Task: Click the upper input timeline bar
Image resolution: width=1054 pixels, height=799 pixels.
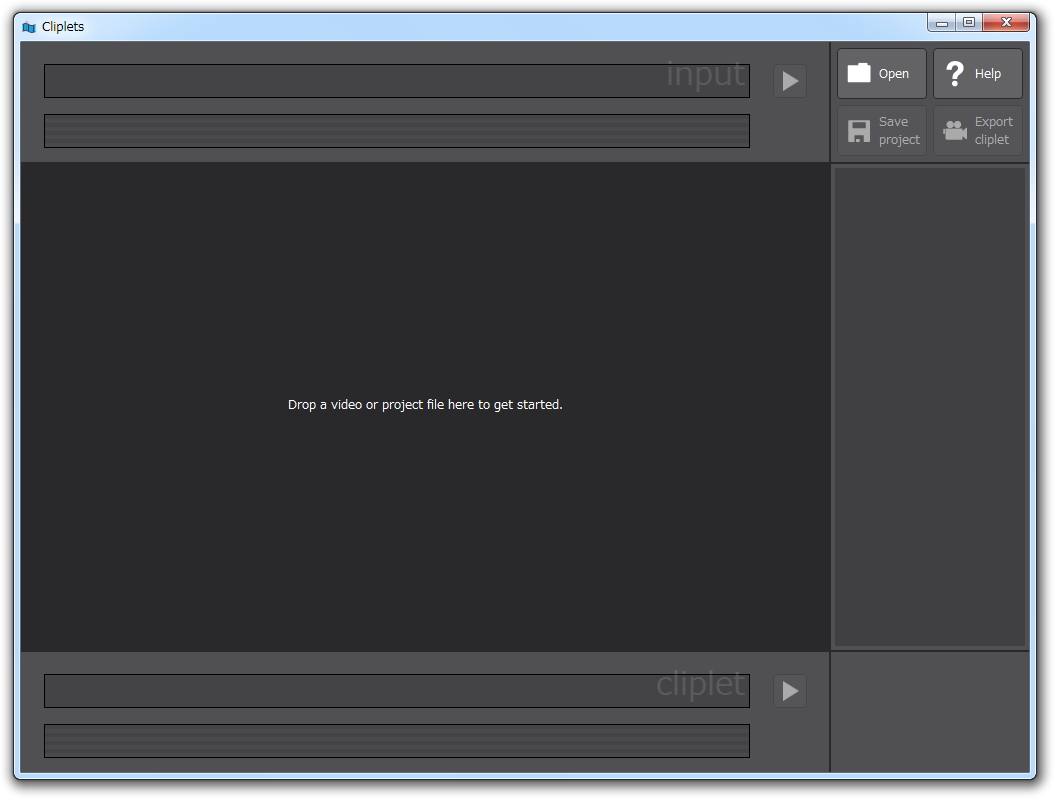Action: [x=397, y=81]
